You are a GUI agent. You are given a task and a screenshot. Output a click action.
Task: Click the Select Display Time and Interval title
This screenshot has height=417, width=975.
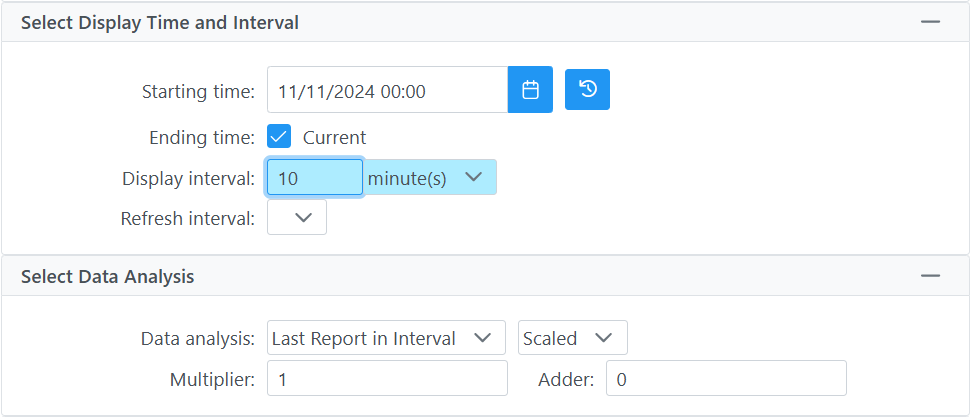pos(160,22)
